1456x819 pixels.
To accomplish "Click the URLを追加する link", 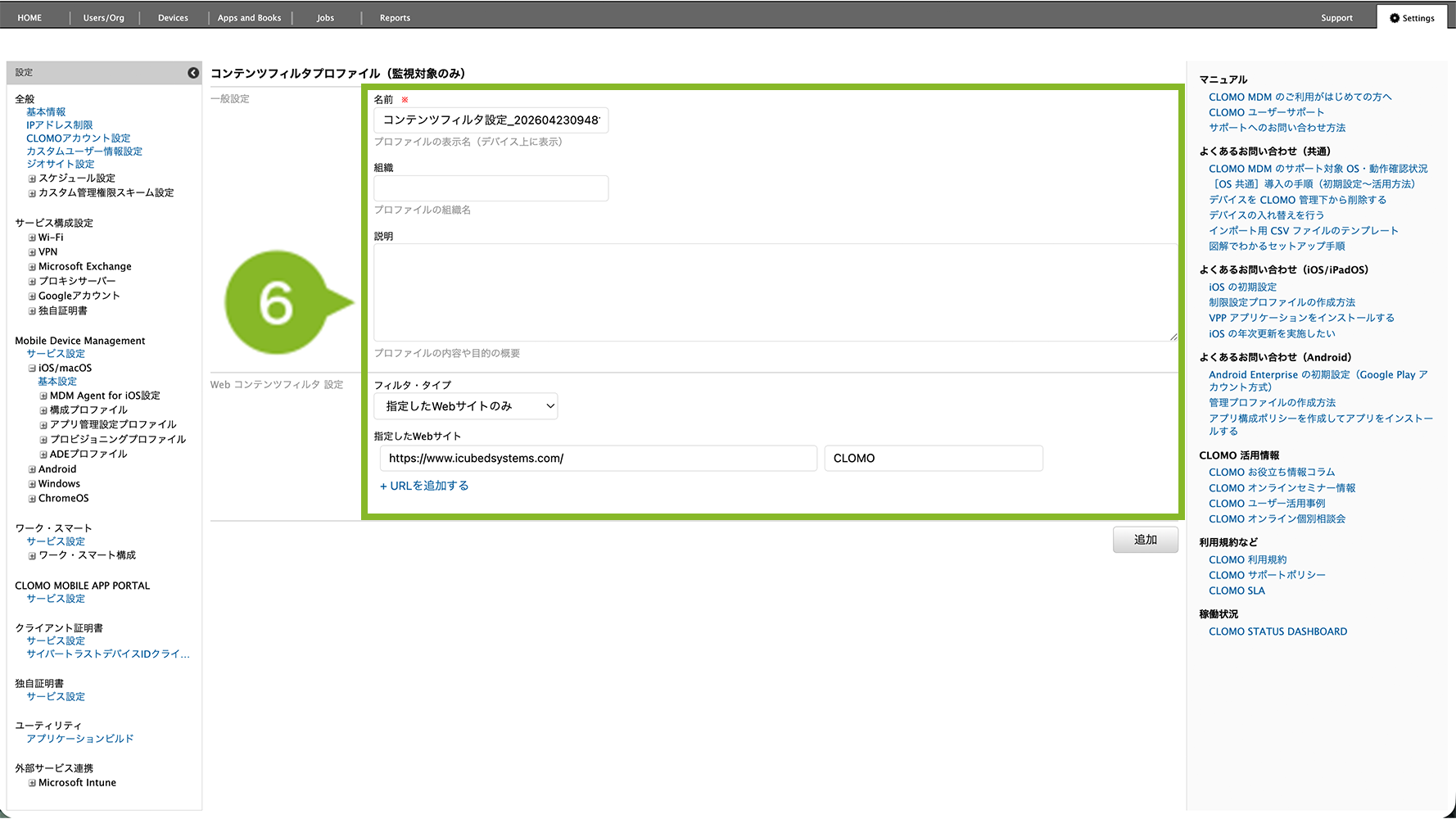I will (424, 486).
